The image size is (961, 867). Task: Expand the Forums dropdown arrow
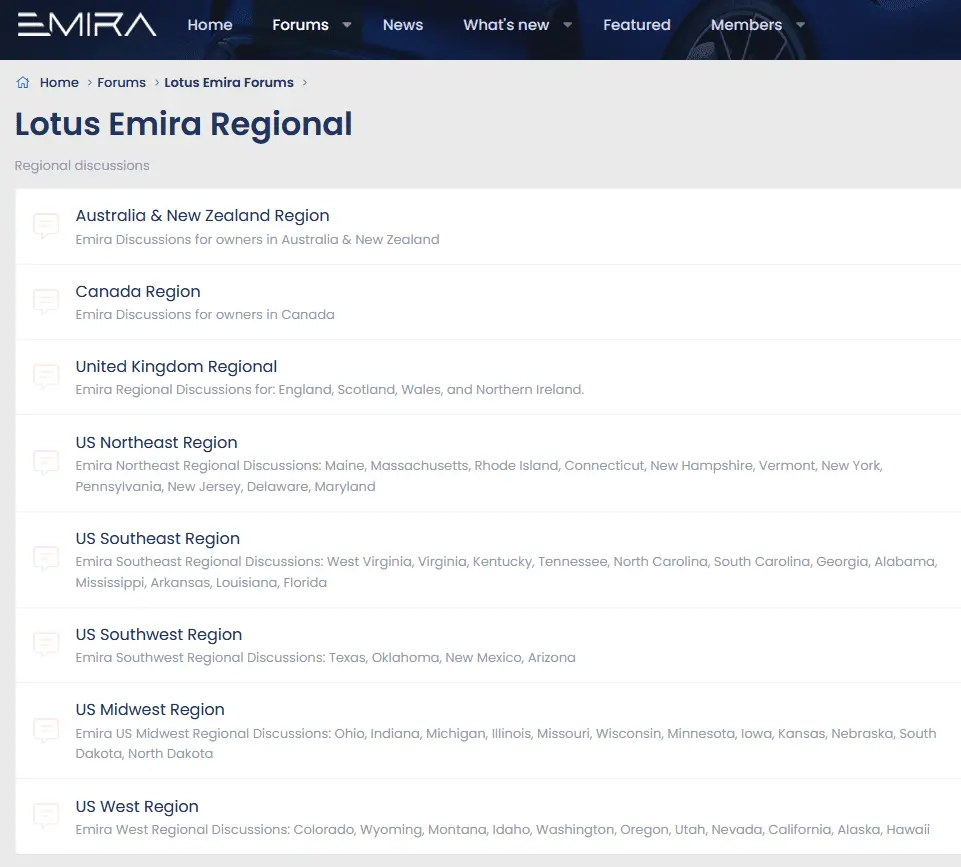click(x=347, y=25)
